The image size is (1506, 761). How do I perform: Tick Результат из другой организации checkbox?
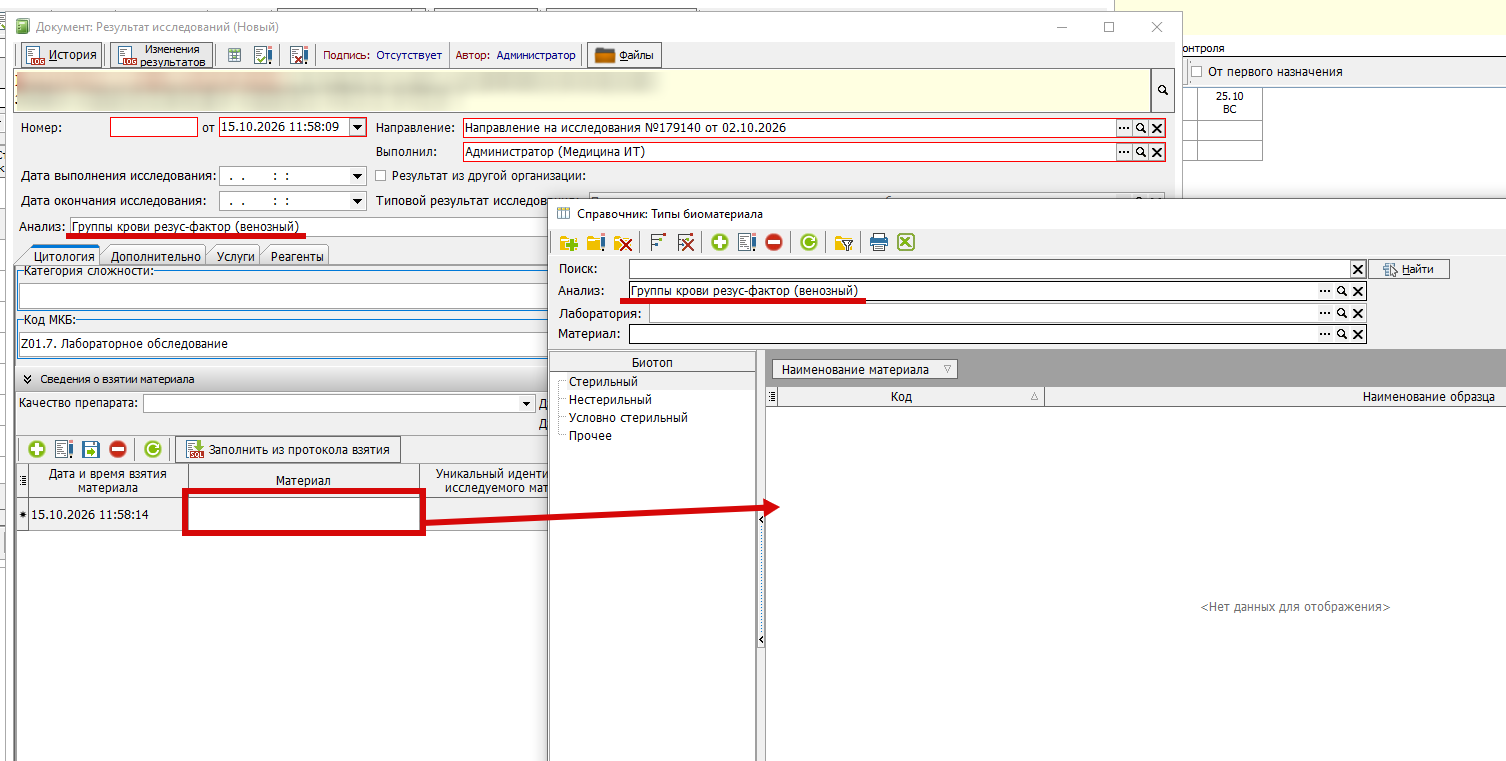coord(380,176)
